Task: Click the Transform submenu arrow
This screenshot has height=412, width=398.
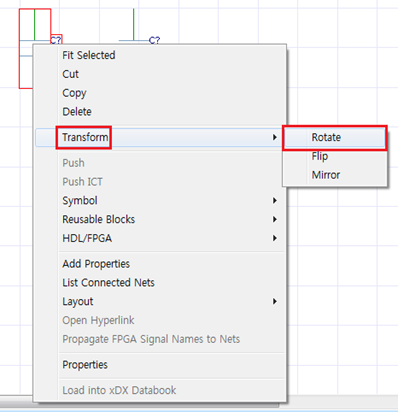Action: (x=275, y=137)
